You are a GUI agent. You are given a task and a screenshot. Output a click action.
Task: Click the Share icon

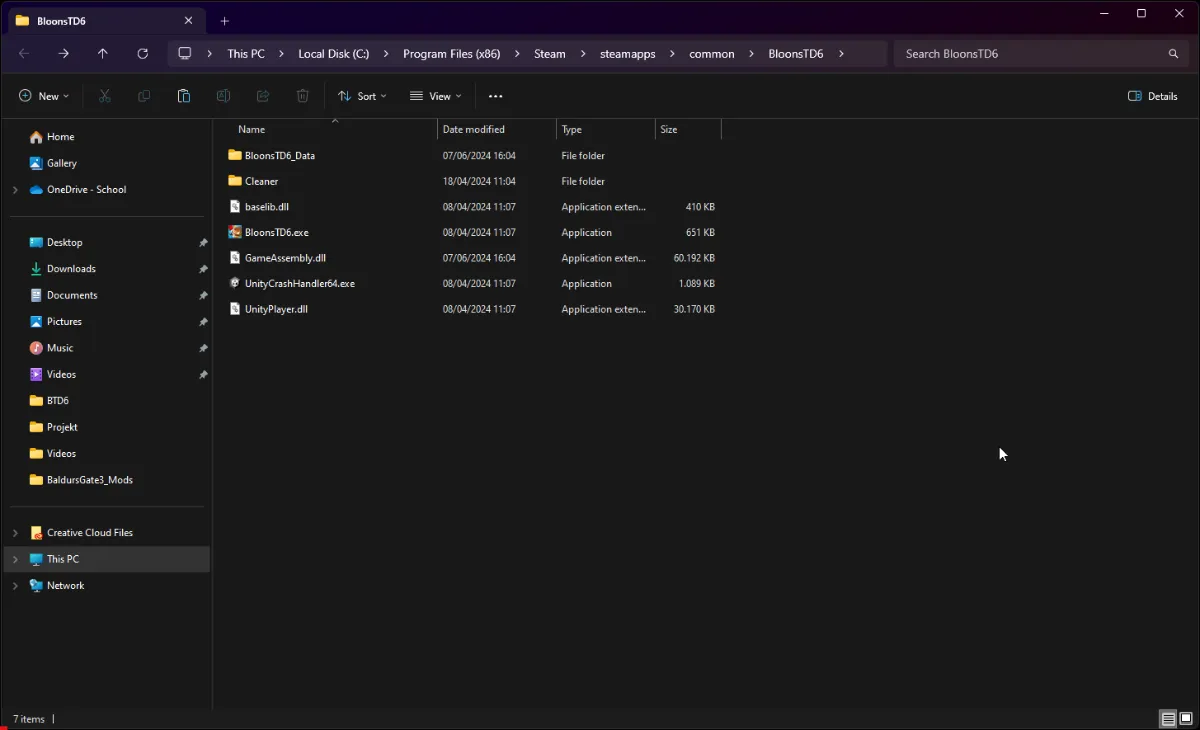(x=262, y=95)
